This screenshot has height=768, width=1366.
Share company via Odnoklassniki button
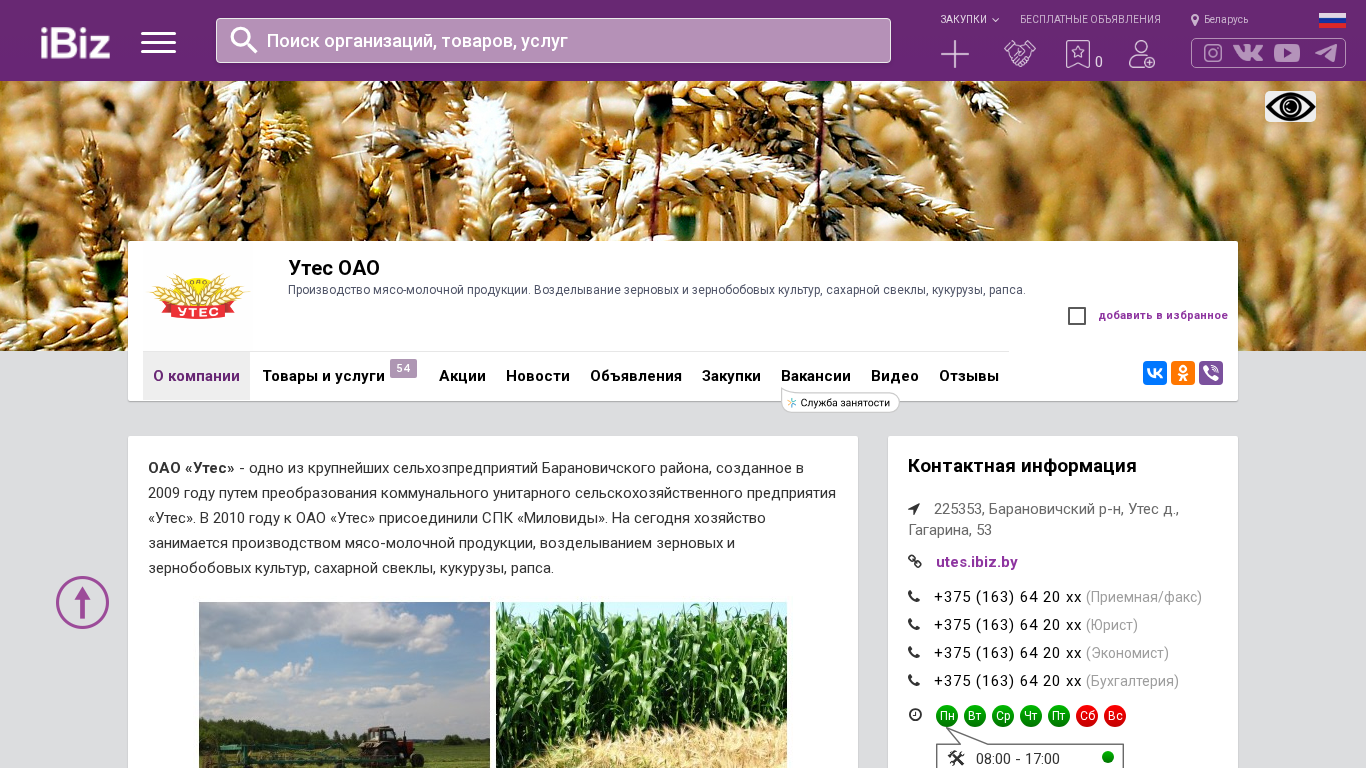(1183, 373)
